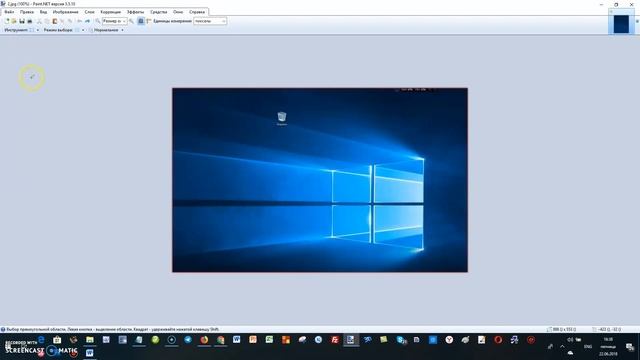This screenshot has height=360, width=640.
Task: Open the taskbar clock and date
Action: [x=608, y=347]
